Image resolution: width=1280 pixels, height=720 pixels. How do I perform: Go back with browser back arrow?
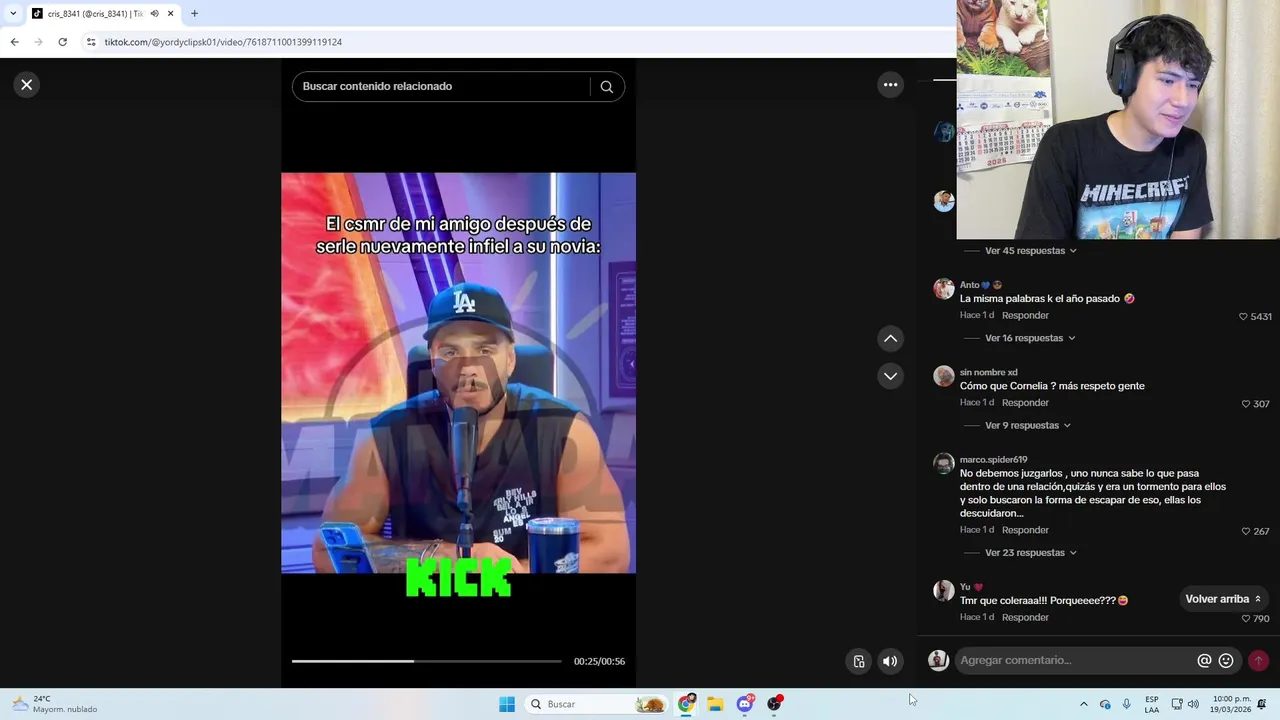pos(14,42)
